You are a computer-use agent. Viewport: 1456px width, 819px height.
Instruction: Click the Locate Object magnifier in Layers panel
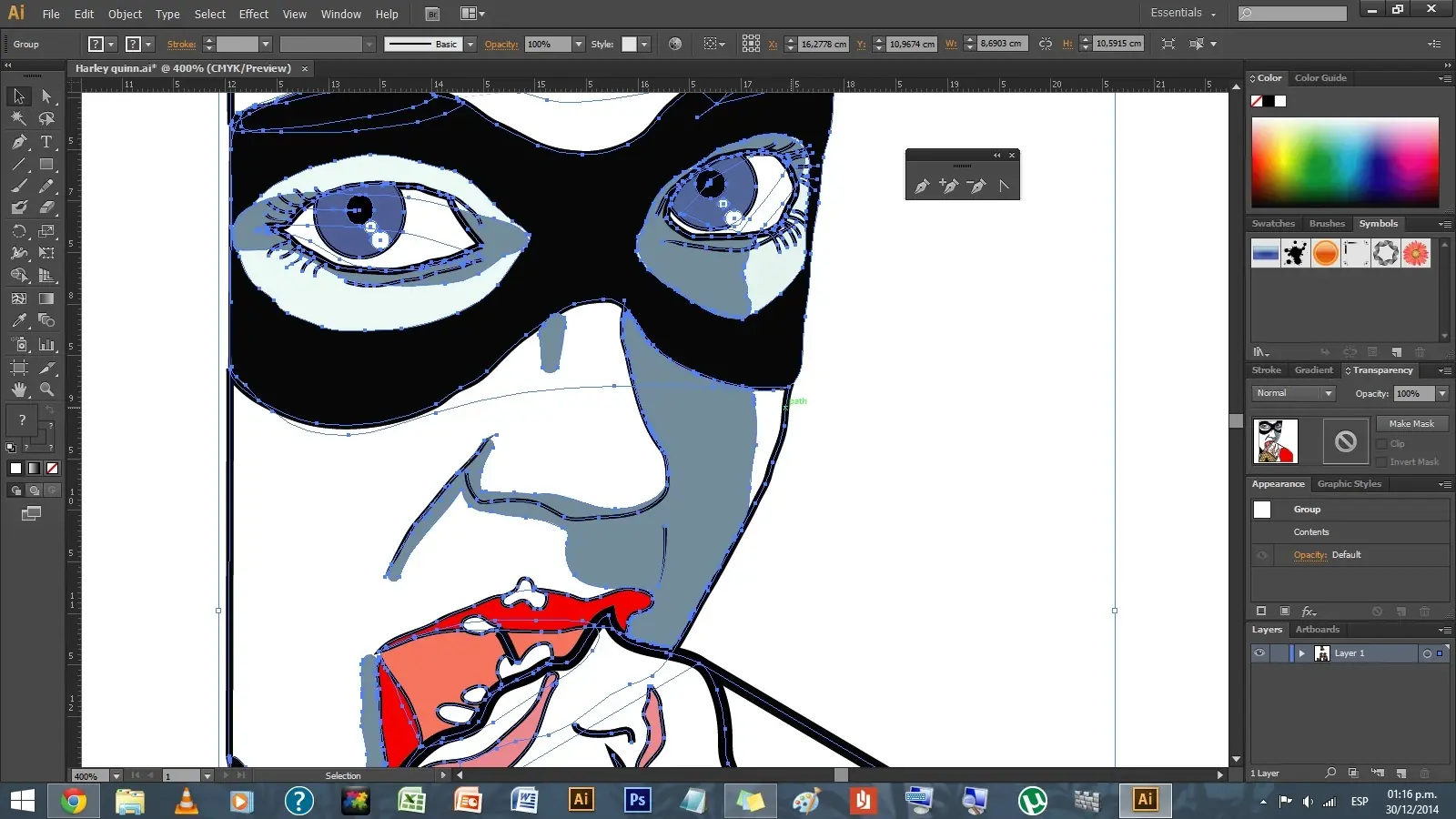click(x=1330, y=773)
